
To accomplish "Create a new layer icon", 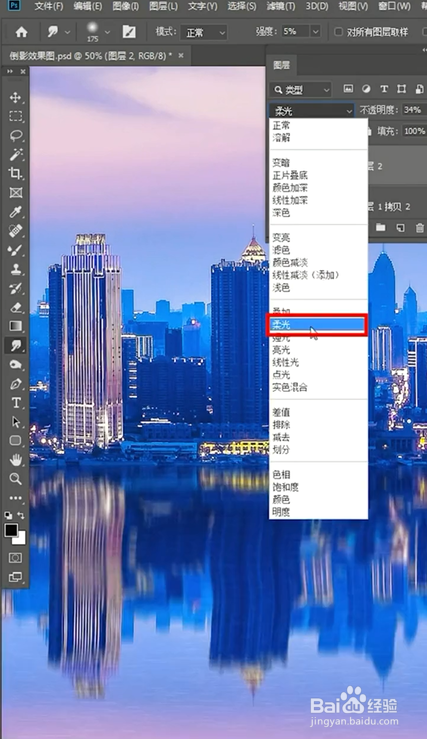I will click(400, 228).
